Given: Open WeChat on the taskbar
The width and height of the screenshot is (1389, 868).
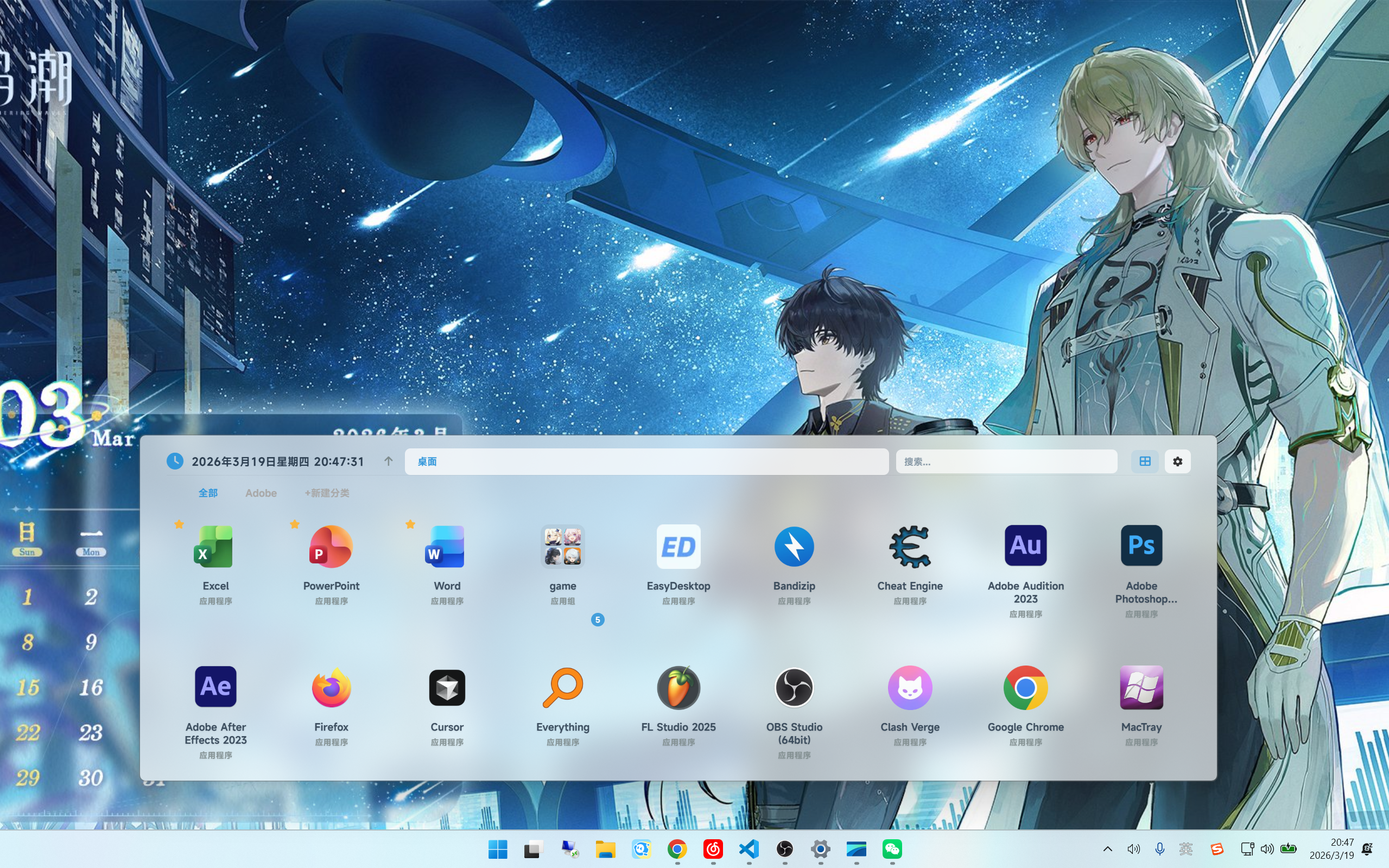Looking at the screenshot, I should 892,848.
